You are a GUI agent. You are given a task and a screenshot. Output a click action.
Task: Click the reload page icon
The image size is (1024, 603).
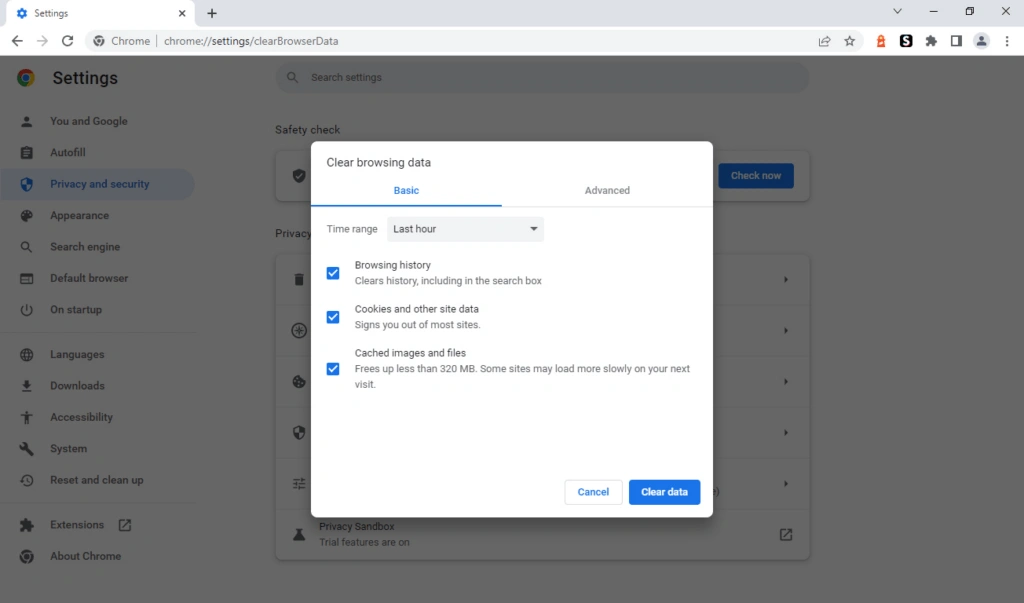[68, 41]
